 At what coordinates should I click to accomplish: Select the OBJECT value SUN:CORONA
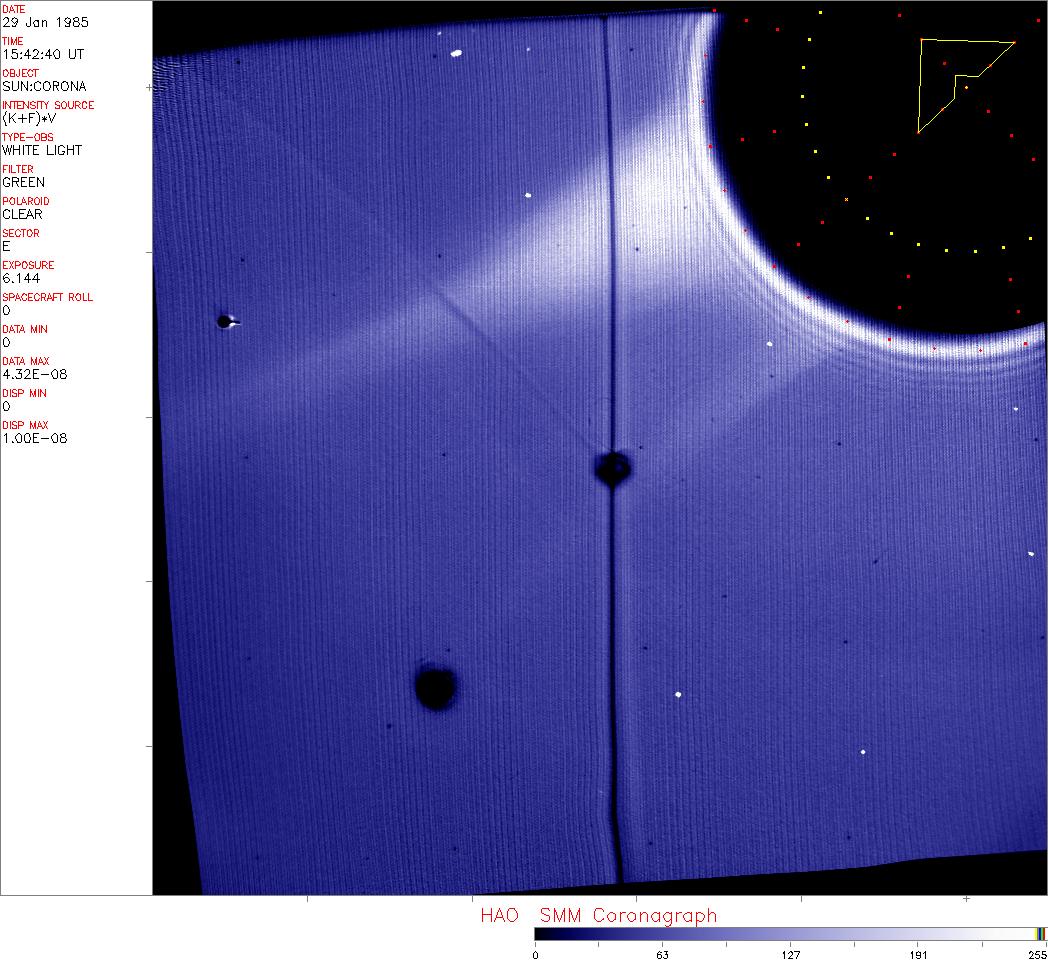tap(44, 86)
